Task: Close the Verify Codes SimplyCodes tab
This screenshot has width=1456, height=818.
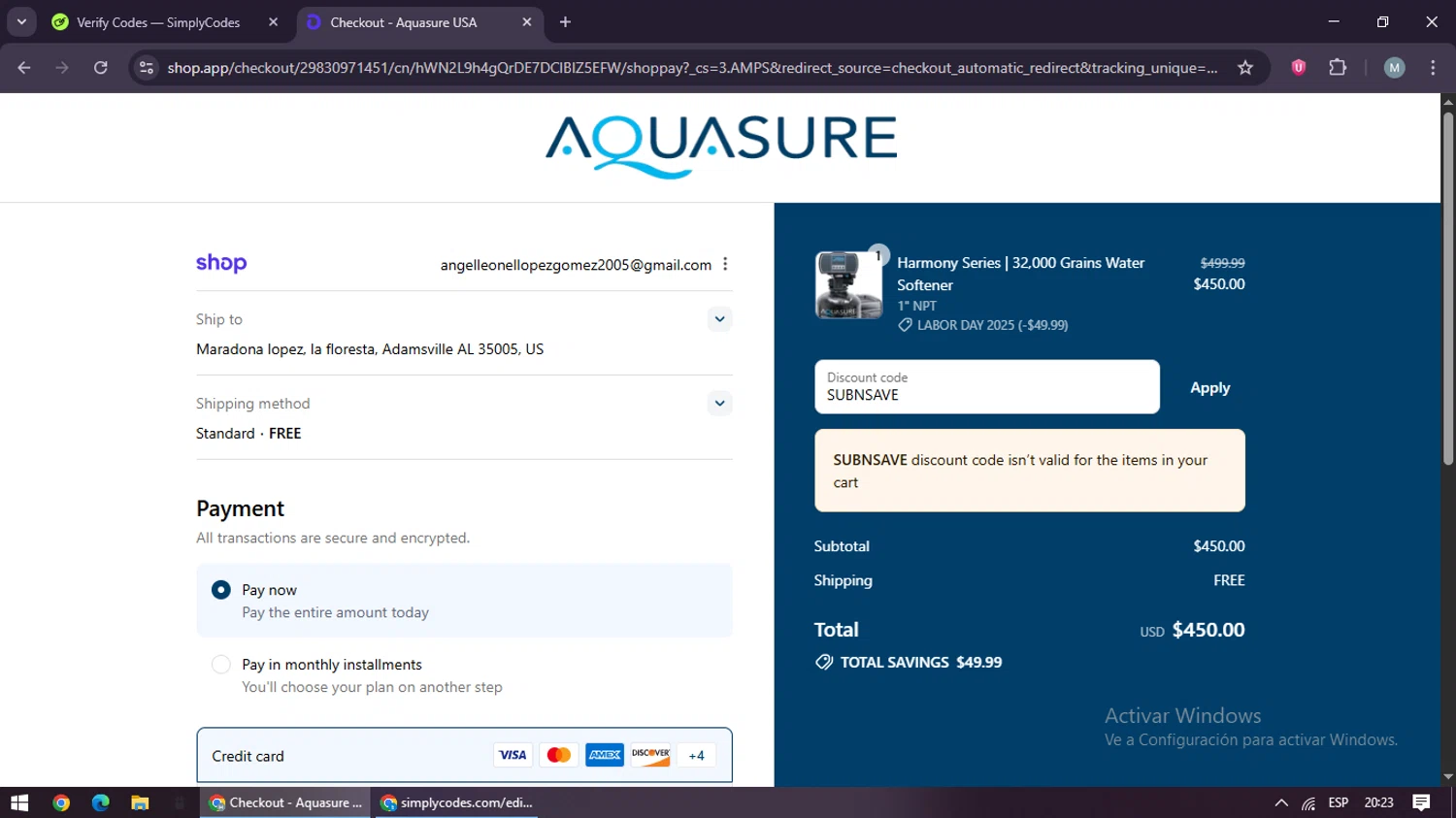Action: tap(273, 22)
